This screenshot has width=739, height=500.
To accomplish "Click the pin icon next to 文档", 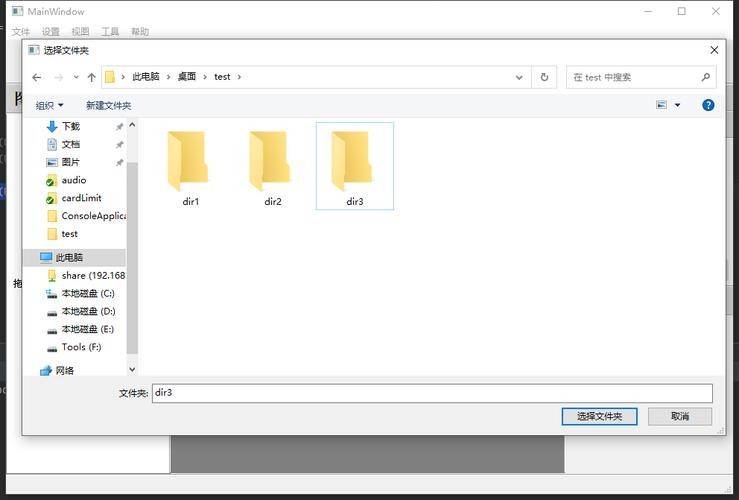I will pos(120,144).
